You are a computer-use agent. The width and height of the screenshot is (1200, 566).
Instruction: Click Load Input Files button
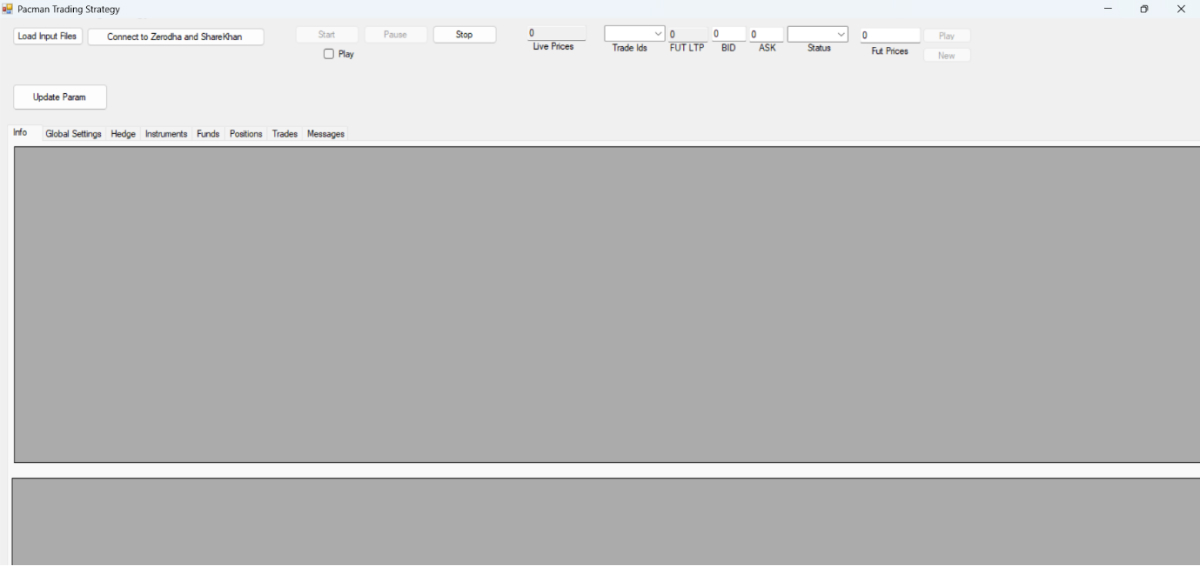(48, 36)
